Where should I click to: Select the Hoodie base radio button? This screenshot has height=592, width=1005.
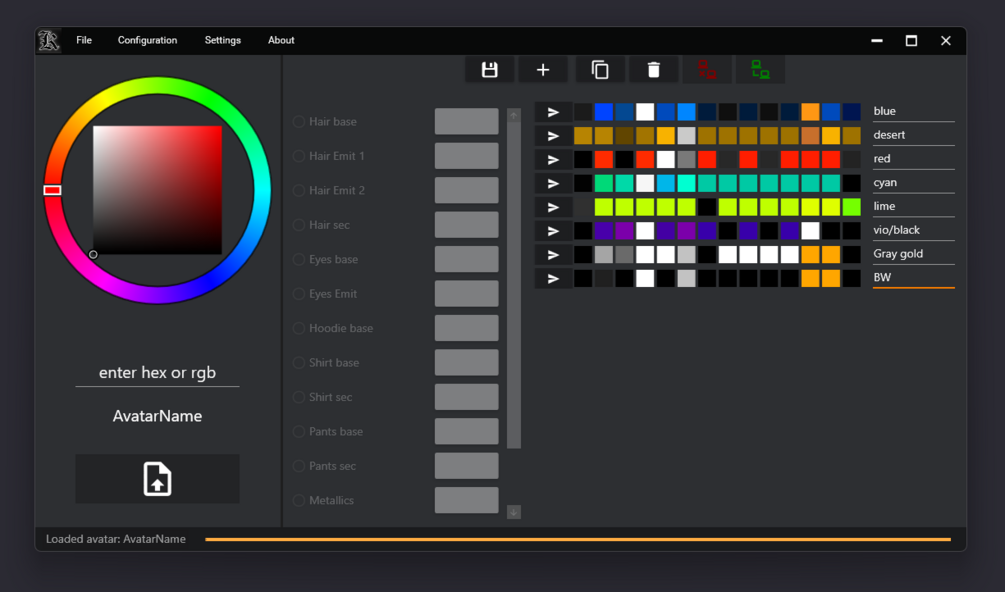pos(299,328)
